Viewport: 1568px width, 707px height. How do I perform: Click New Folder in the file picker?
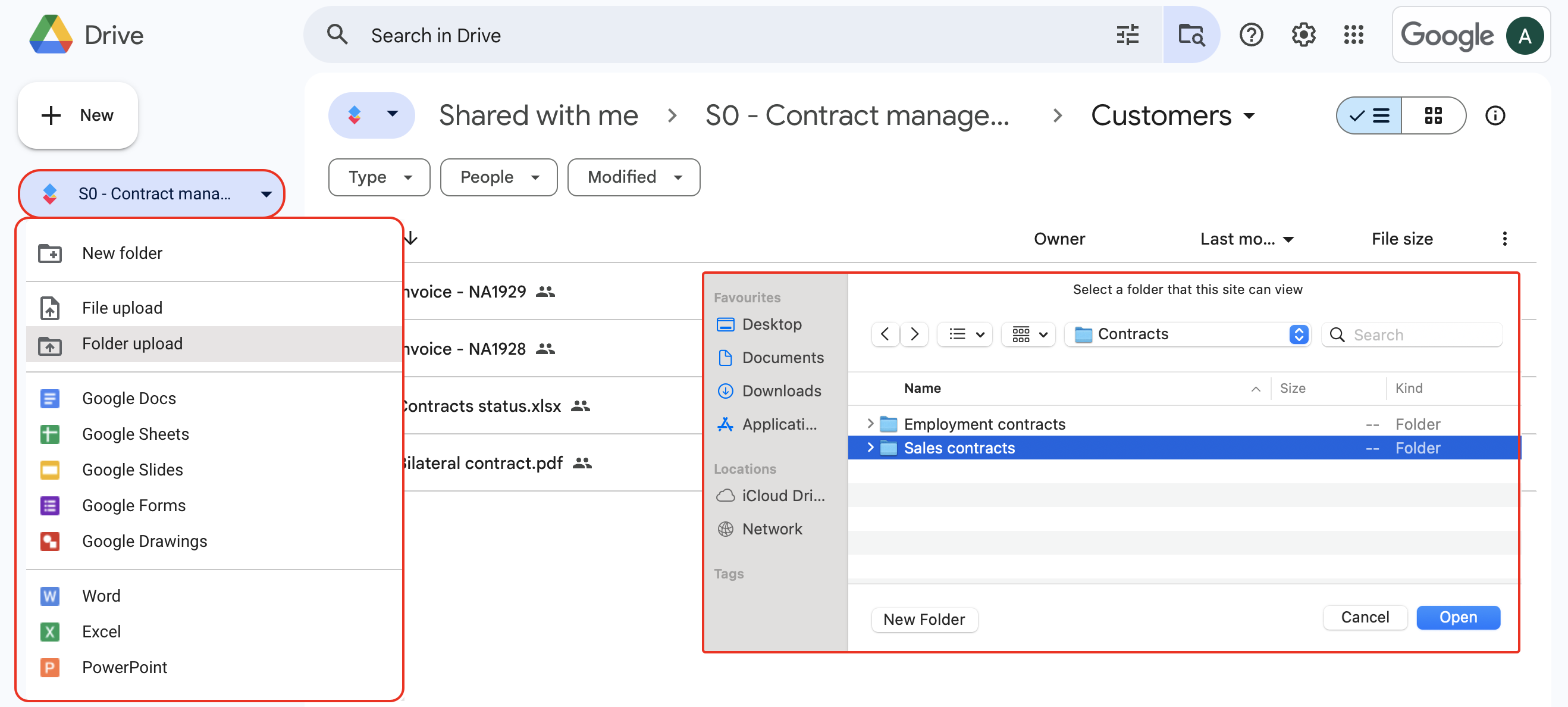pyautogui.click(x=924, y=620)
